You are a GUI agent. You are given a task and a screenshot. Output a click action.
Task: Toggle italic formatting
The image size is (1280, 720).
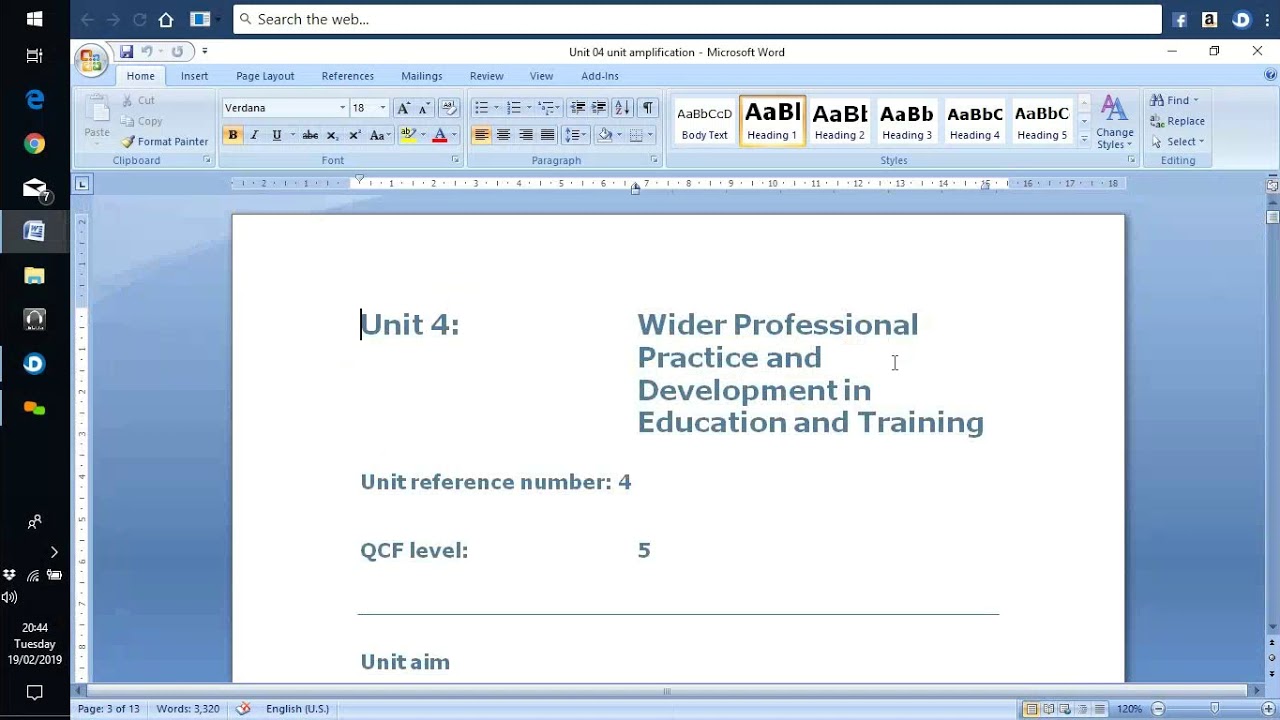254,135
